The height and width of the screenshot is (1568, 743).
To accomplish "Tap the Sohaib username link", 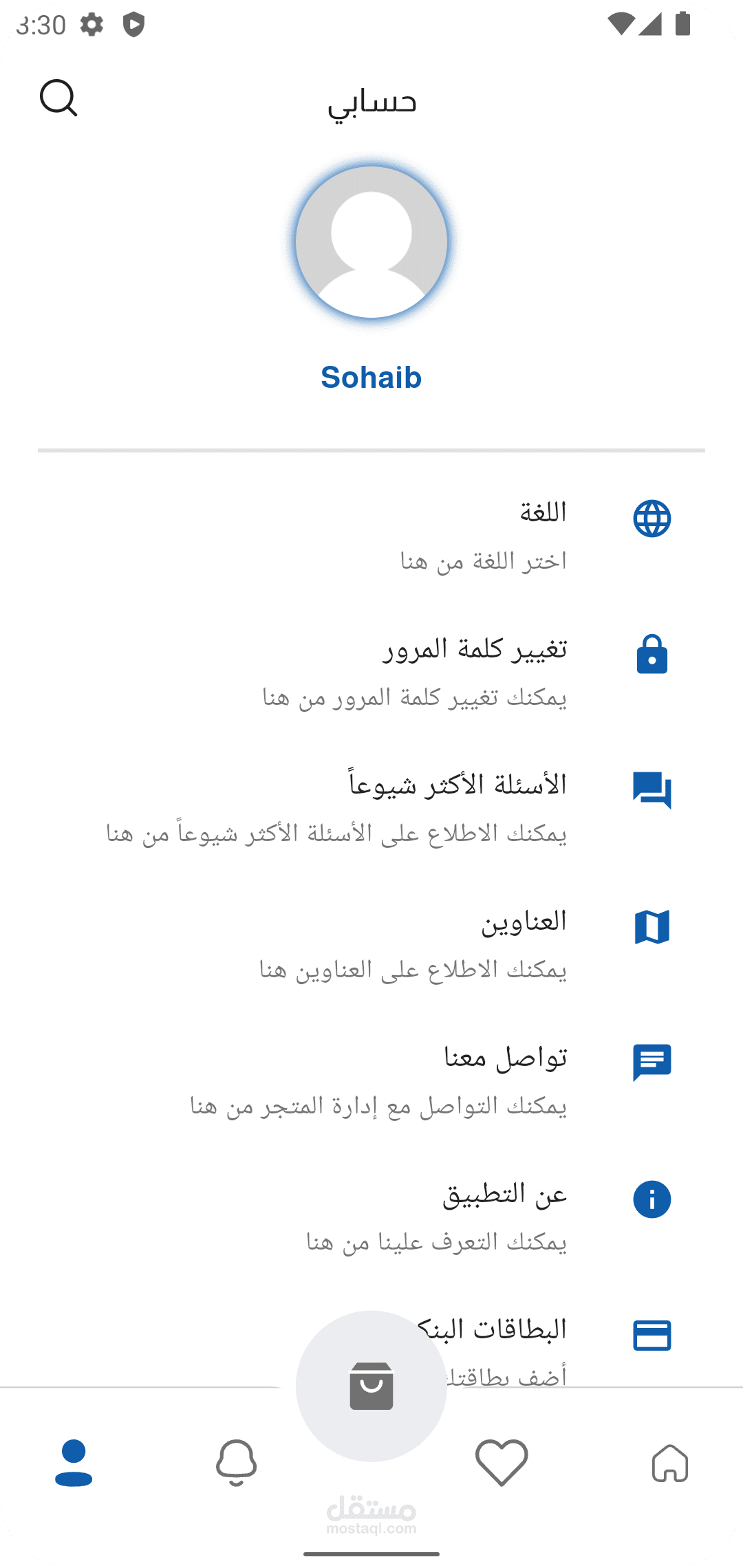I will pos(371,378).
